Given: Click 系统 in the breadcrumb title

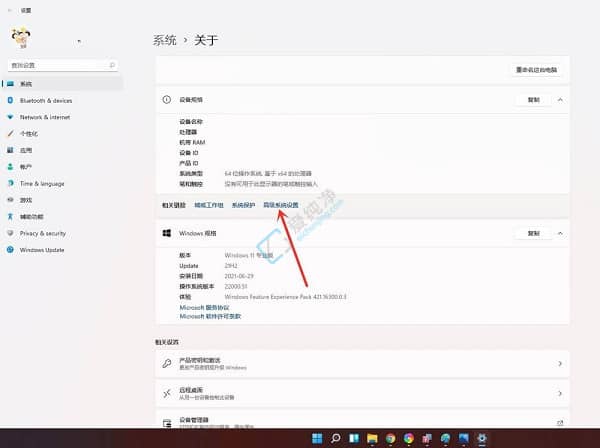Looking at the screenshot, I should (x=165, y=40).
